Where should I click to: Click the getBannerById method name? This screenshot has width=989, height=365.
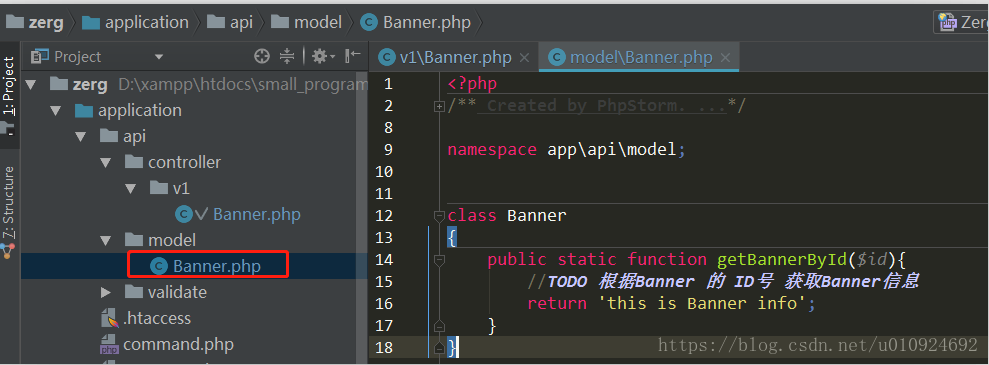pyautogui.click(x=782, y=259)
